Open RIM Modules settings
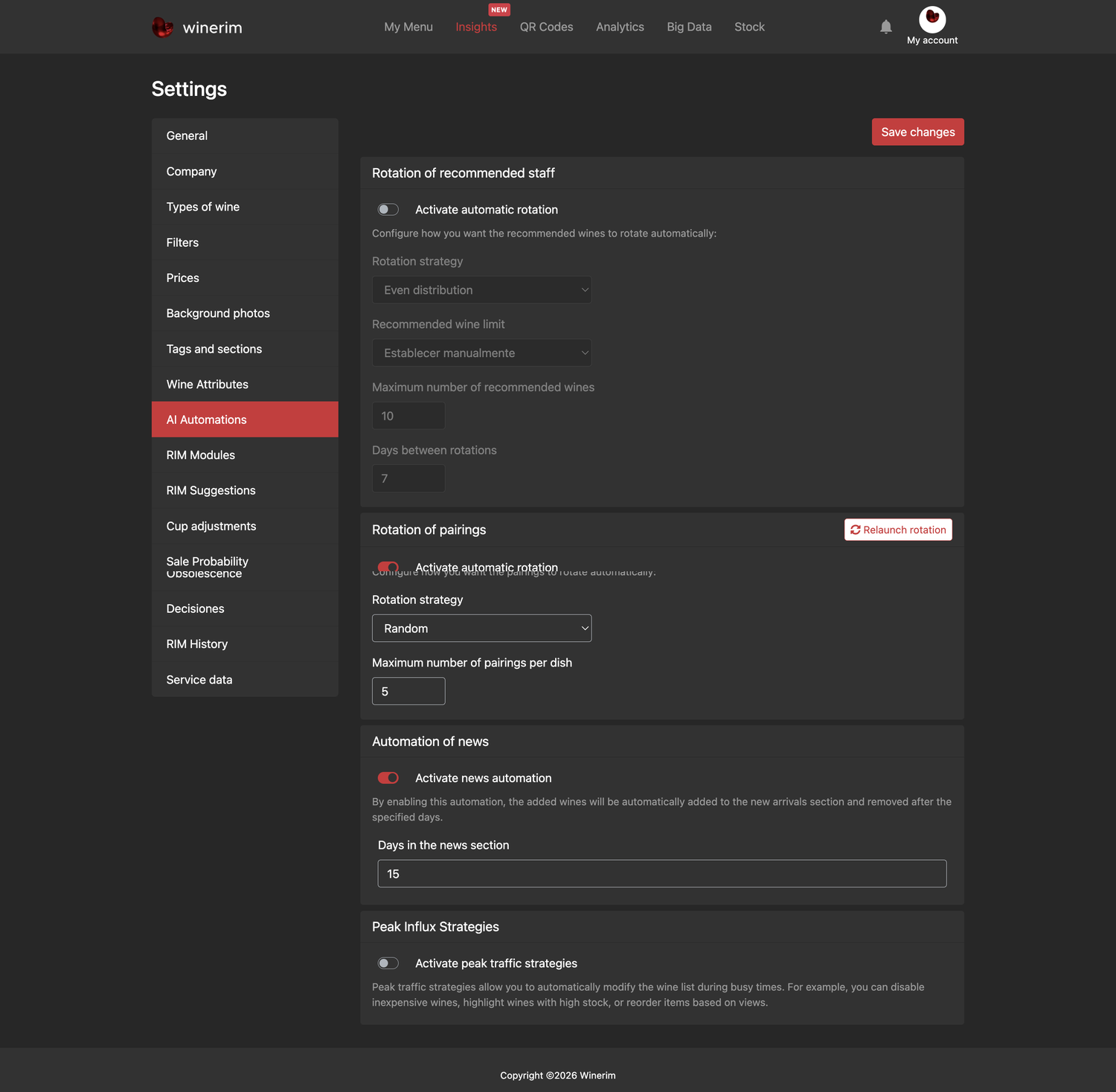The image size is (1116, 1092). tap(245, 455)
